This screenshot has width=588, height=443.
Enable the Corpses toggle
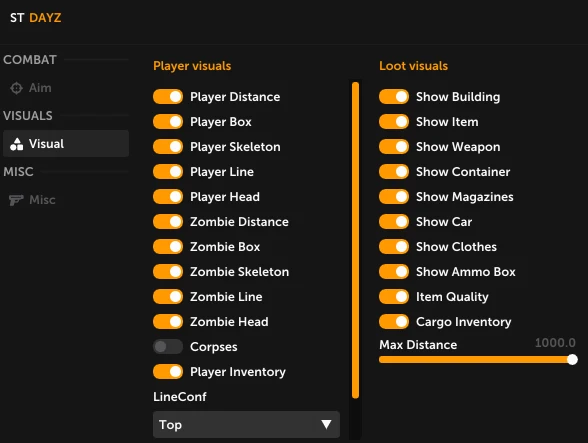[x=168, y=347]
